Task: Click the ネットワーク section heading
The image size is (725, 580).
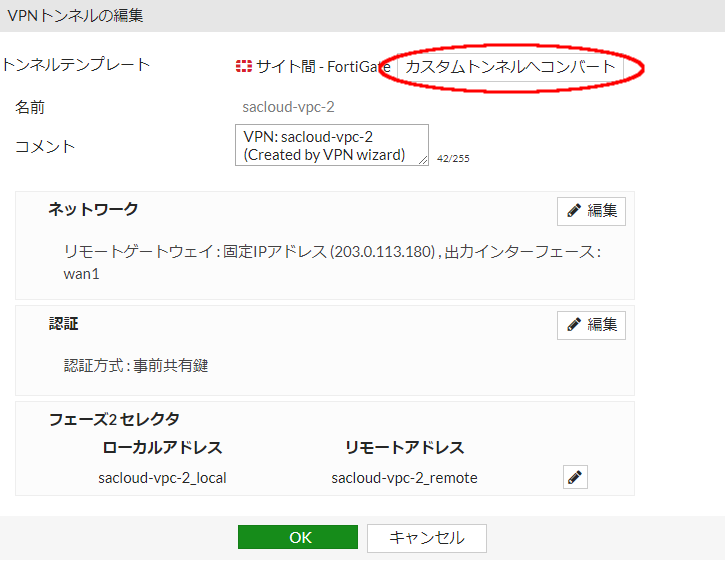Action: pyautogui.click(x=93, y=209)
